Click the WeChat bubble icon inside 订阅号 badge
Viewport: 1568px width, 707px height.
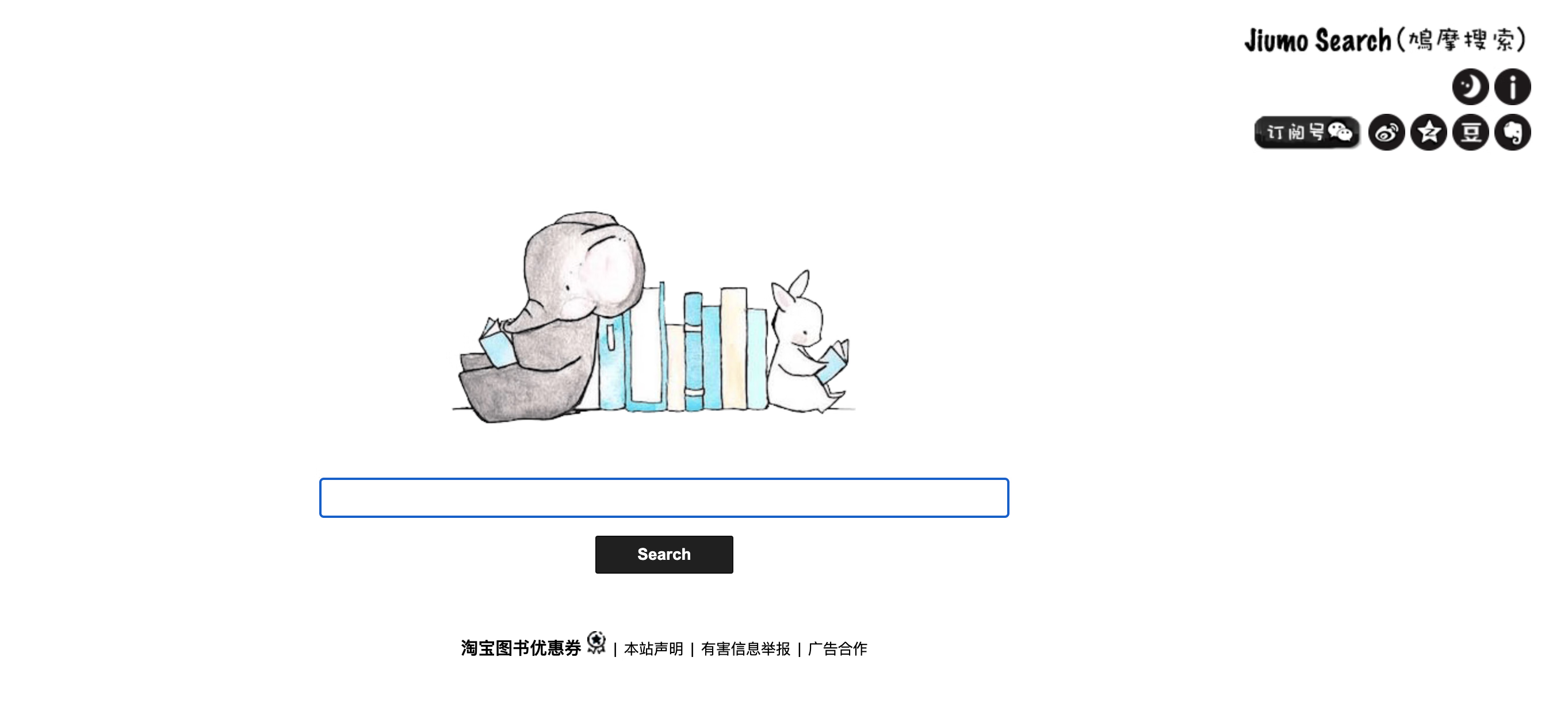tap(1340, 132)
